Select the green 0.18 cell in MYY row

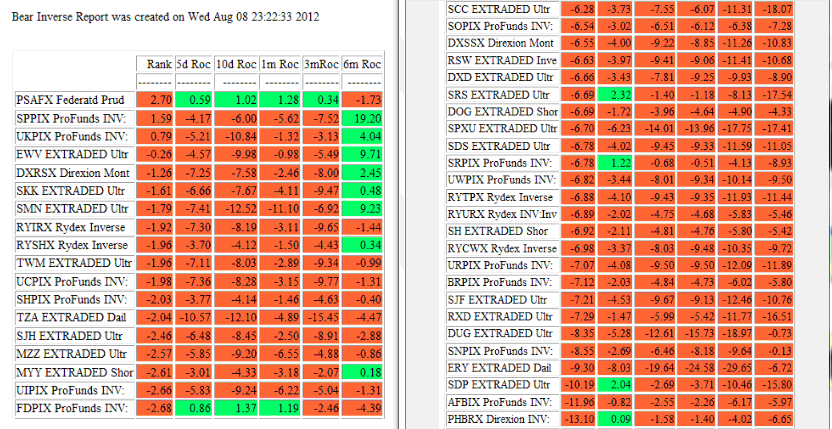(x=362, y=372)
